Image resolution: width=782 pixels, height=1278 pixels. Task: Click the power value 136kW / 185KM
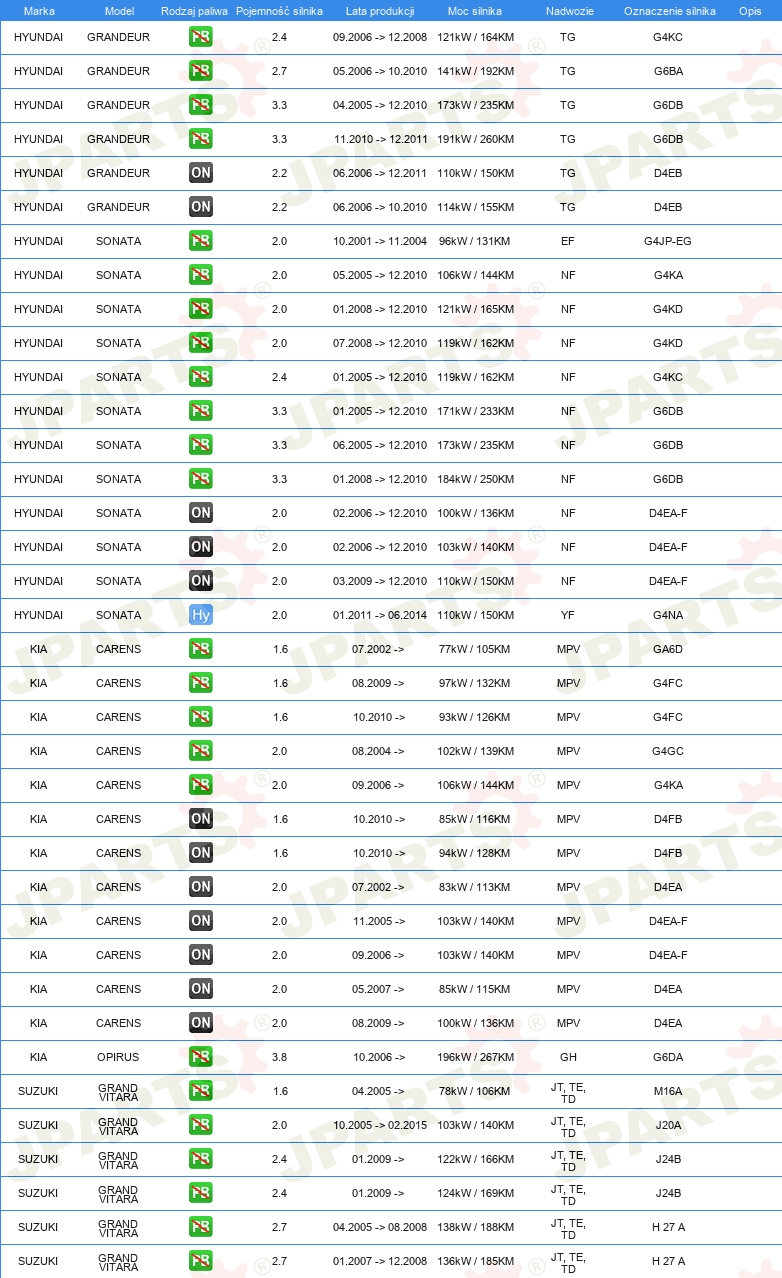click(476, 1261)
